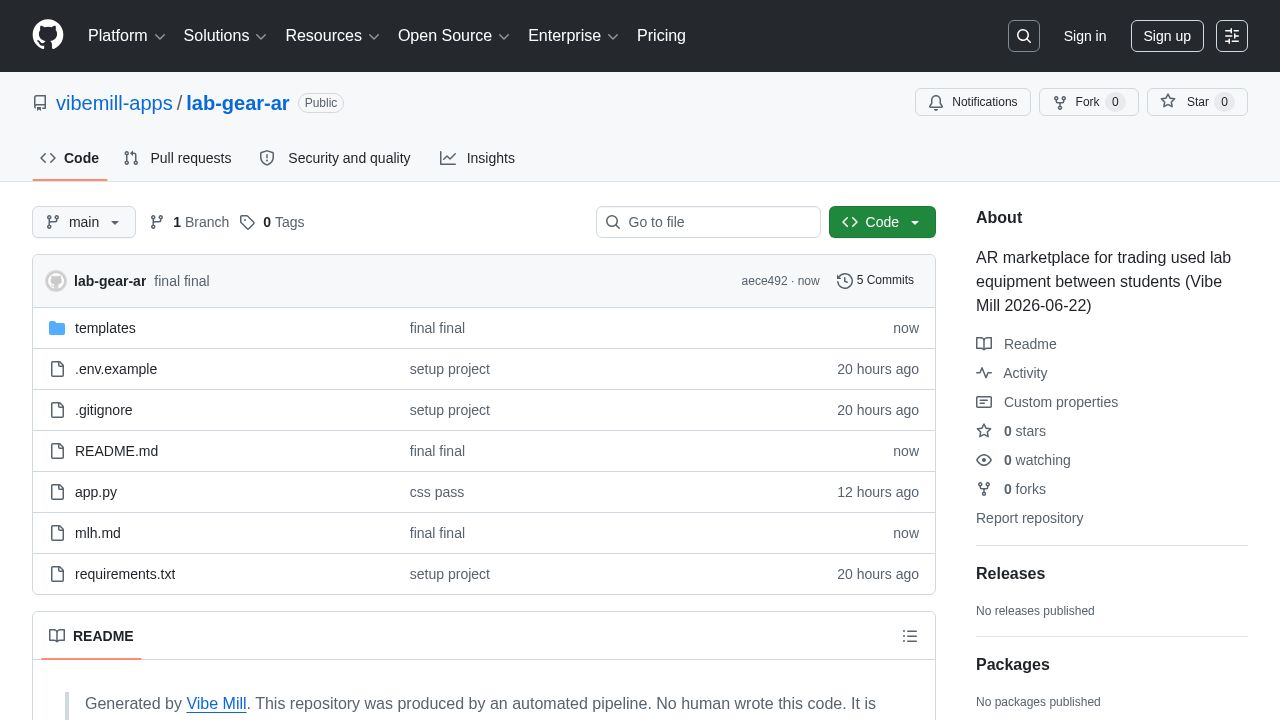Click the Sign up button
This screenshot has height=720, width=1280.
tap(1167, 36)
